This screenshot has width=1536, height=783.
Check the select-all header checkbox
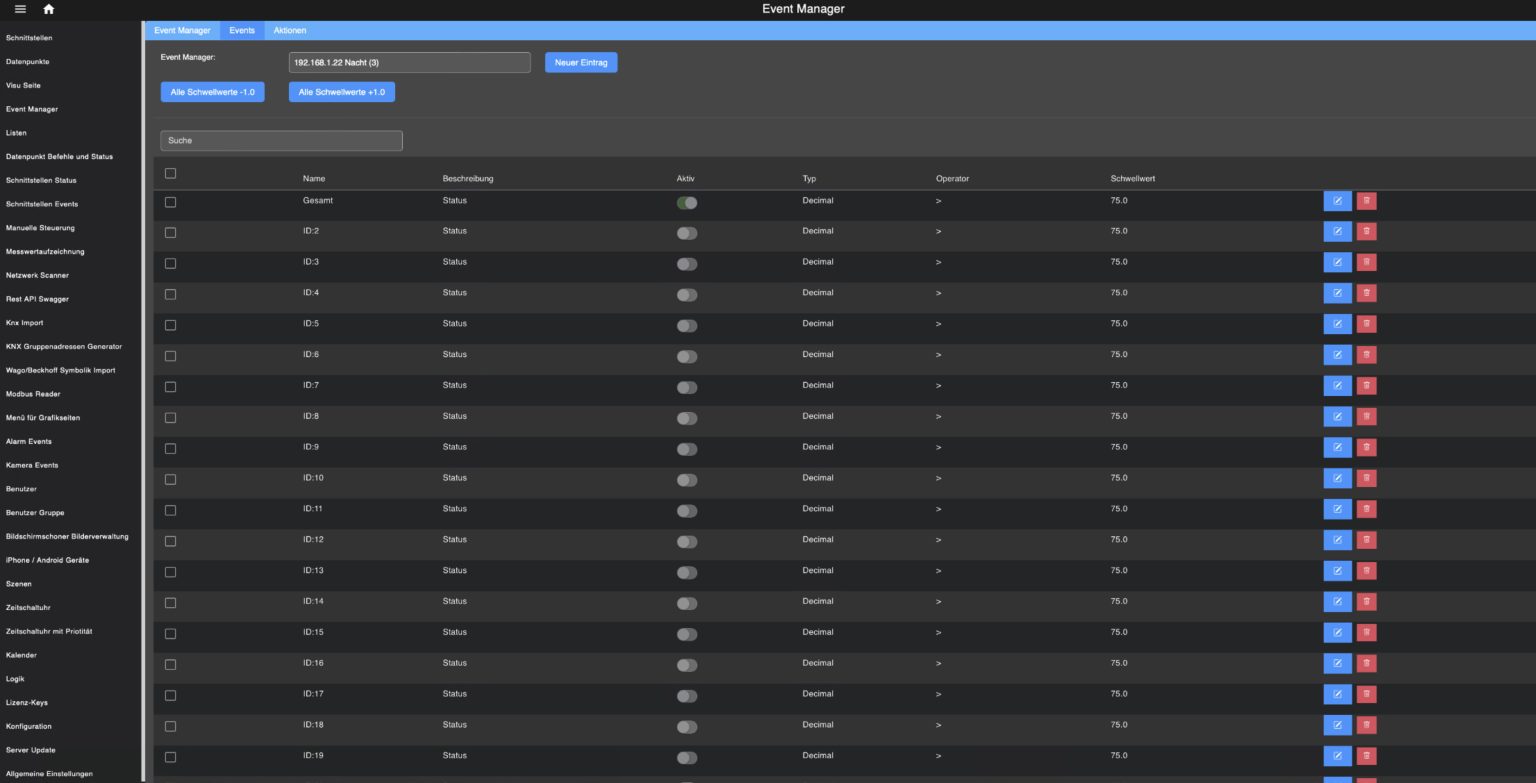[170, 174]
